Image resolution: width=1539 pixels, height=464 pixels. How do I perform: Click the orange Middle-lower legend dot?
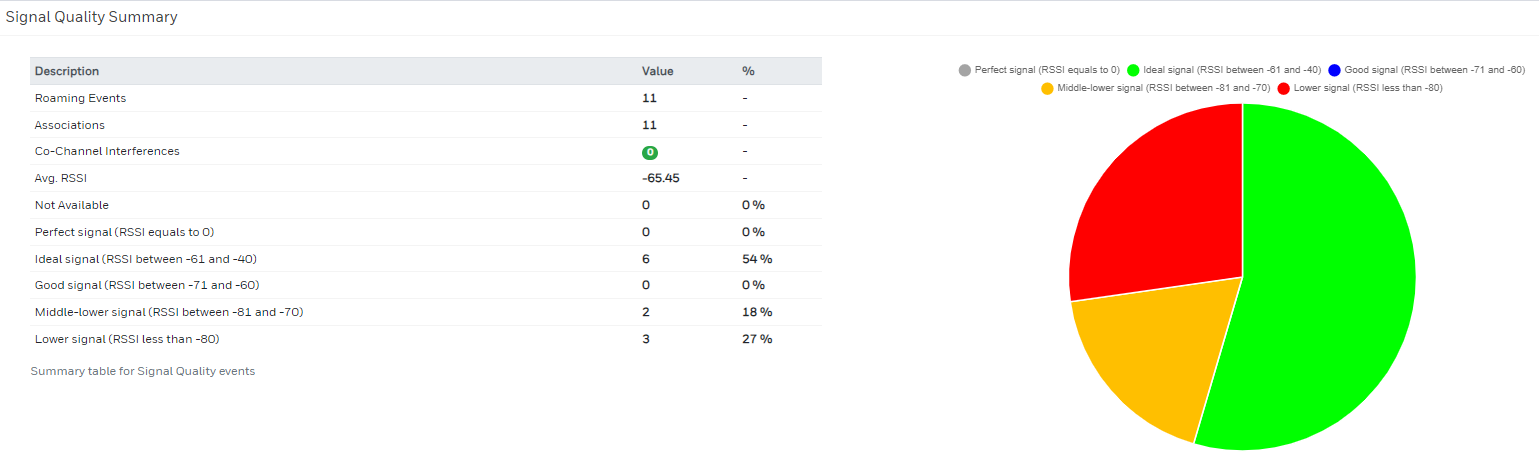1048,88
